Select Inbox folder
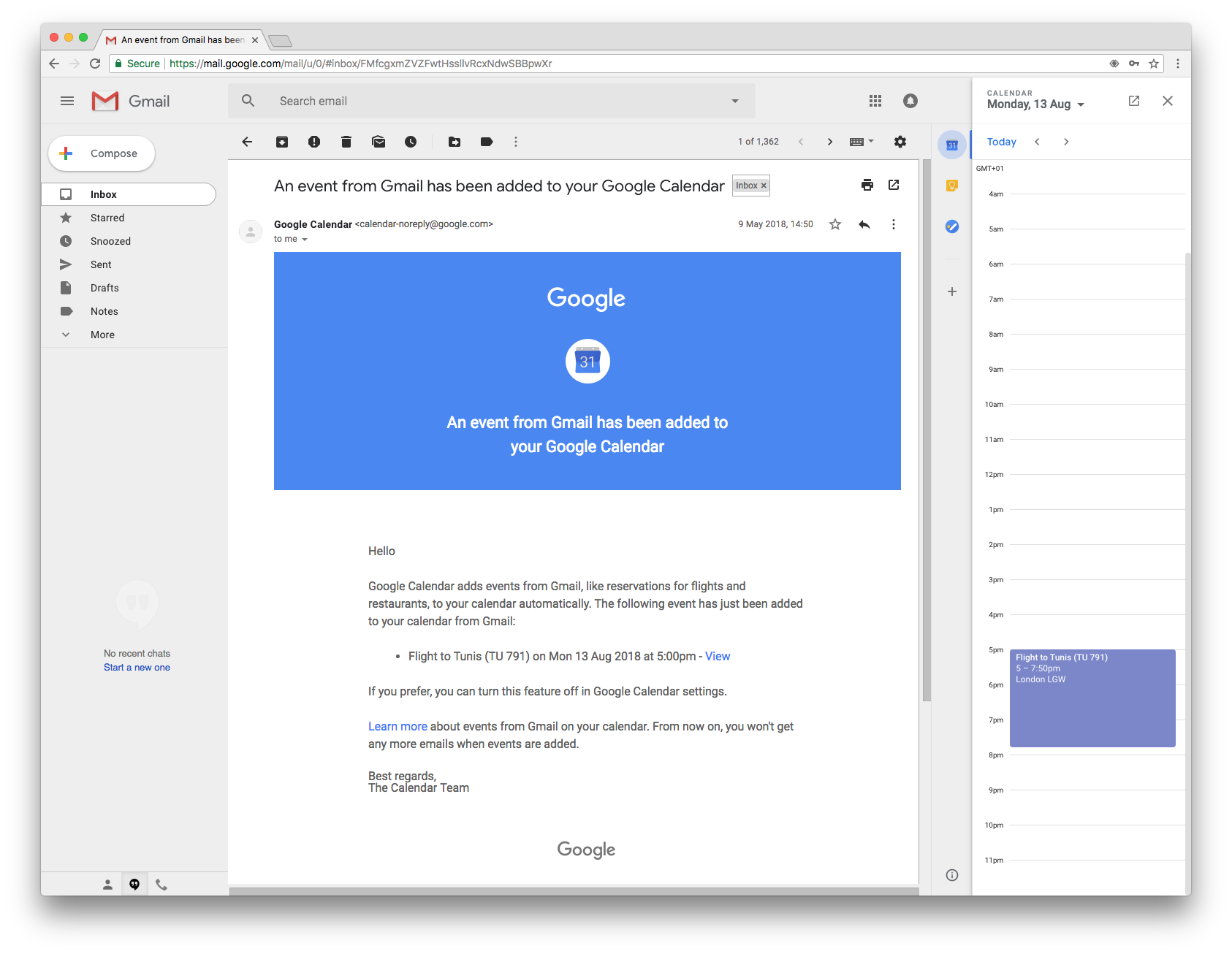 click(129, 194)
